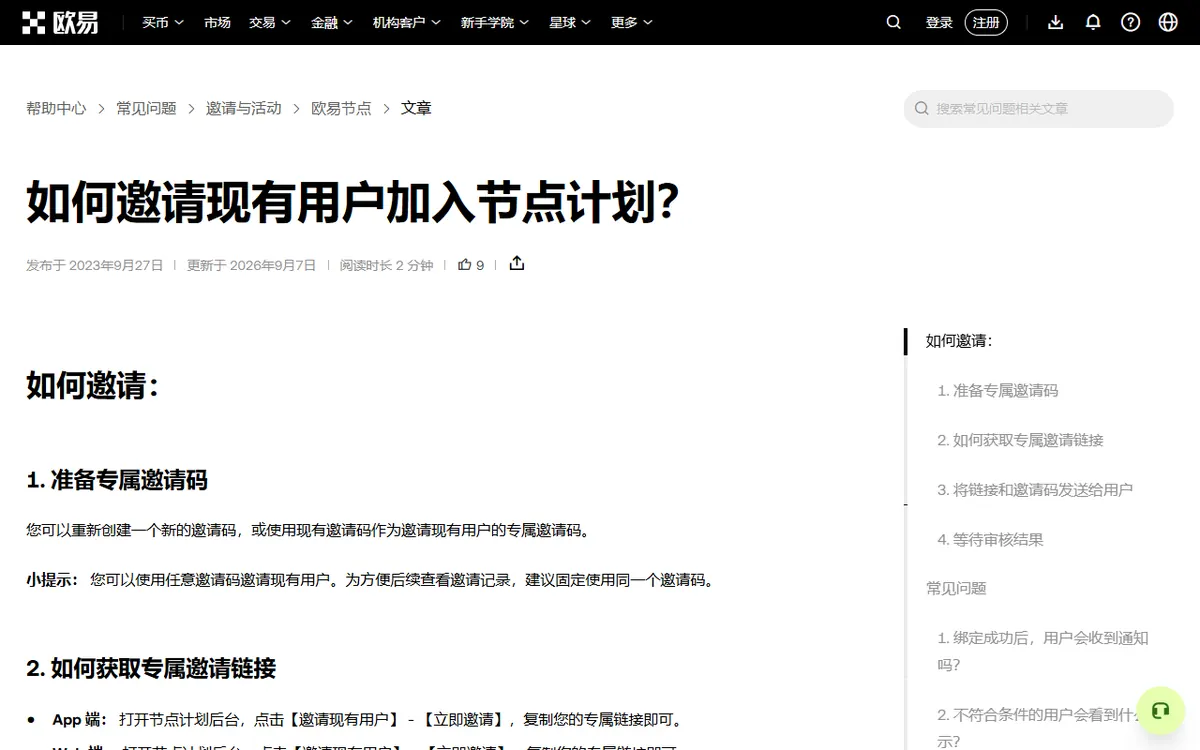Click the 注册 register button
The image size is (1200, 750).
986,22
